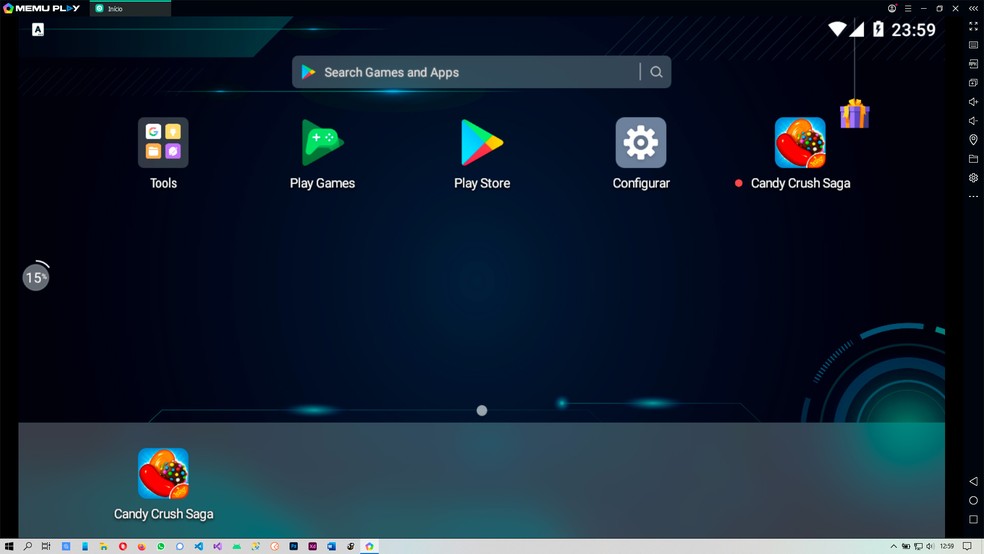Click the input method 'A' indicator
This screenshot has width=984, height=554.
coord(38,29)
